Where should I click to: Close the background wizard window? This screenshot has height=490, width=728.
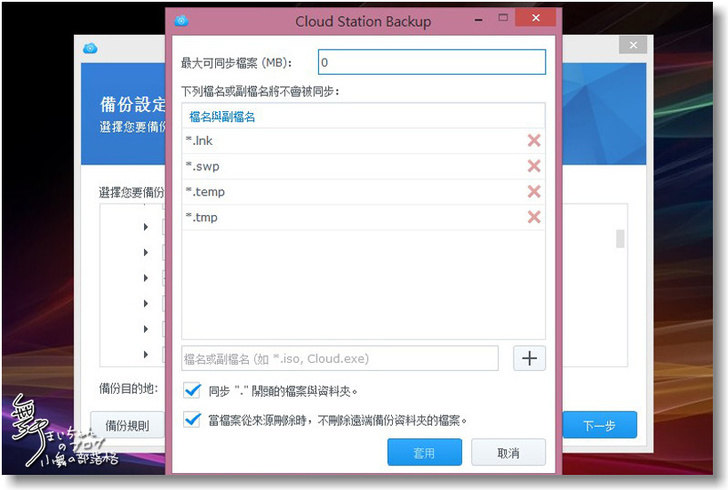[x=633, y=45]
